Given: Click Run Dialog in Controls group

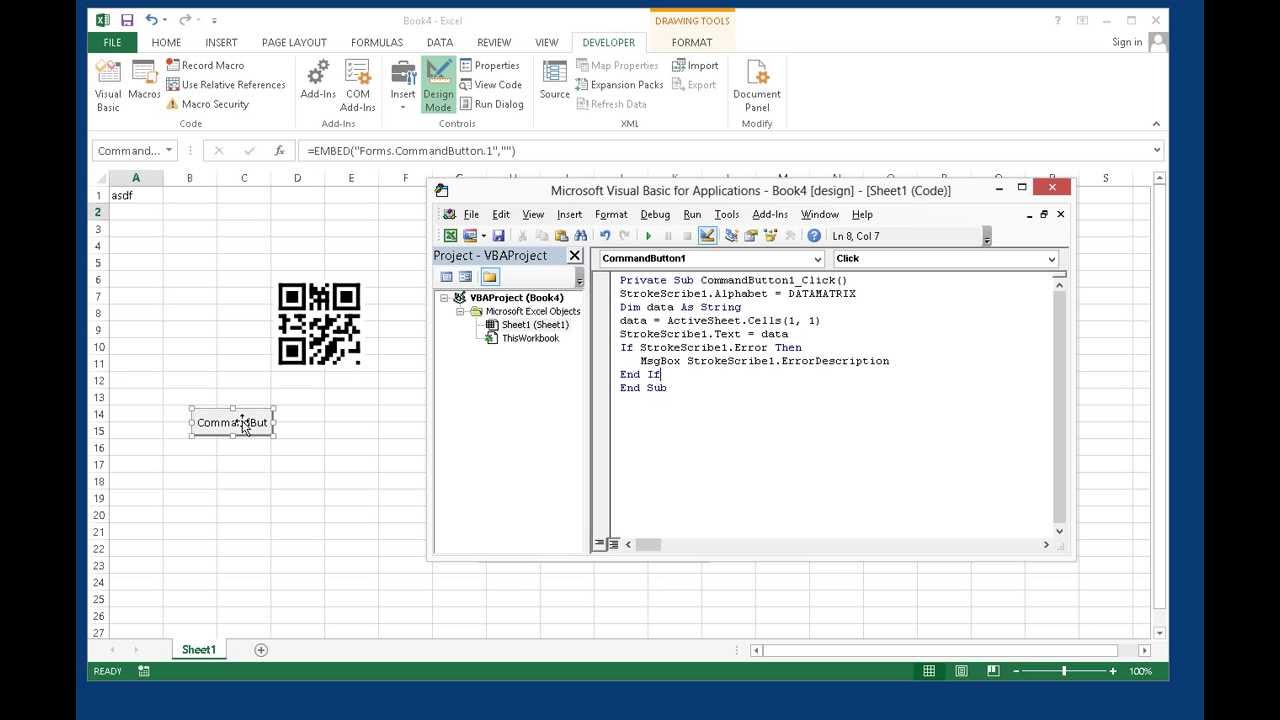Looking at the screenshot, I should 492,104.
